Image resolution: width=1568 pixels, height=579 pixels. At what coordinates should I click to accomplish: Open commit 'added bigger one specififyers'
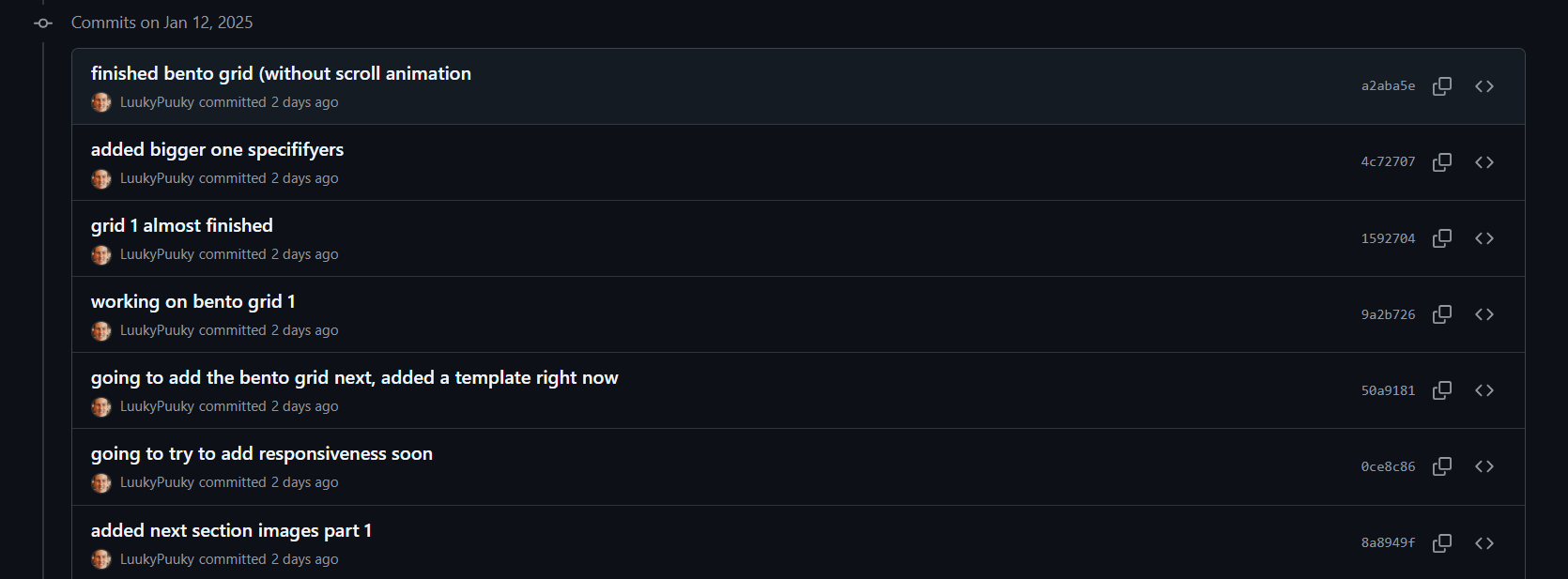coord(216,149)
